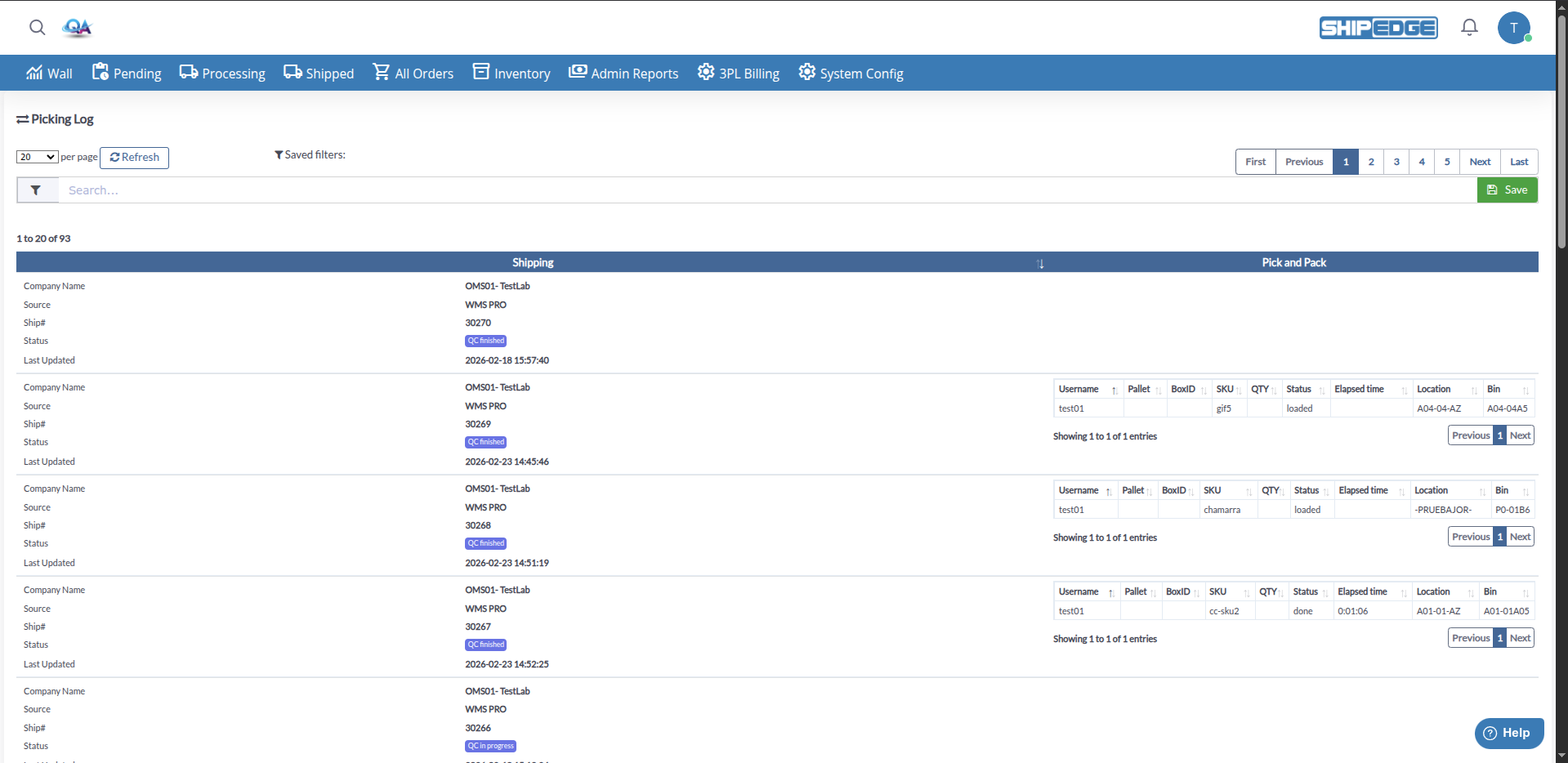
Task: Sort by Bin in ship 30269 table
Action: (x=1508, y=389)
